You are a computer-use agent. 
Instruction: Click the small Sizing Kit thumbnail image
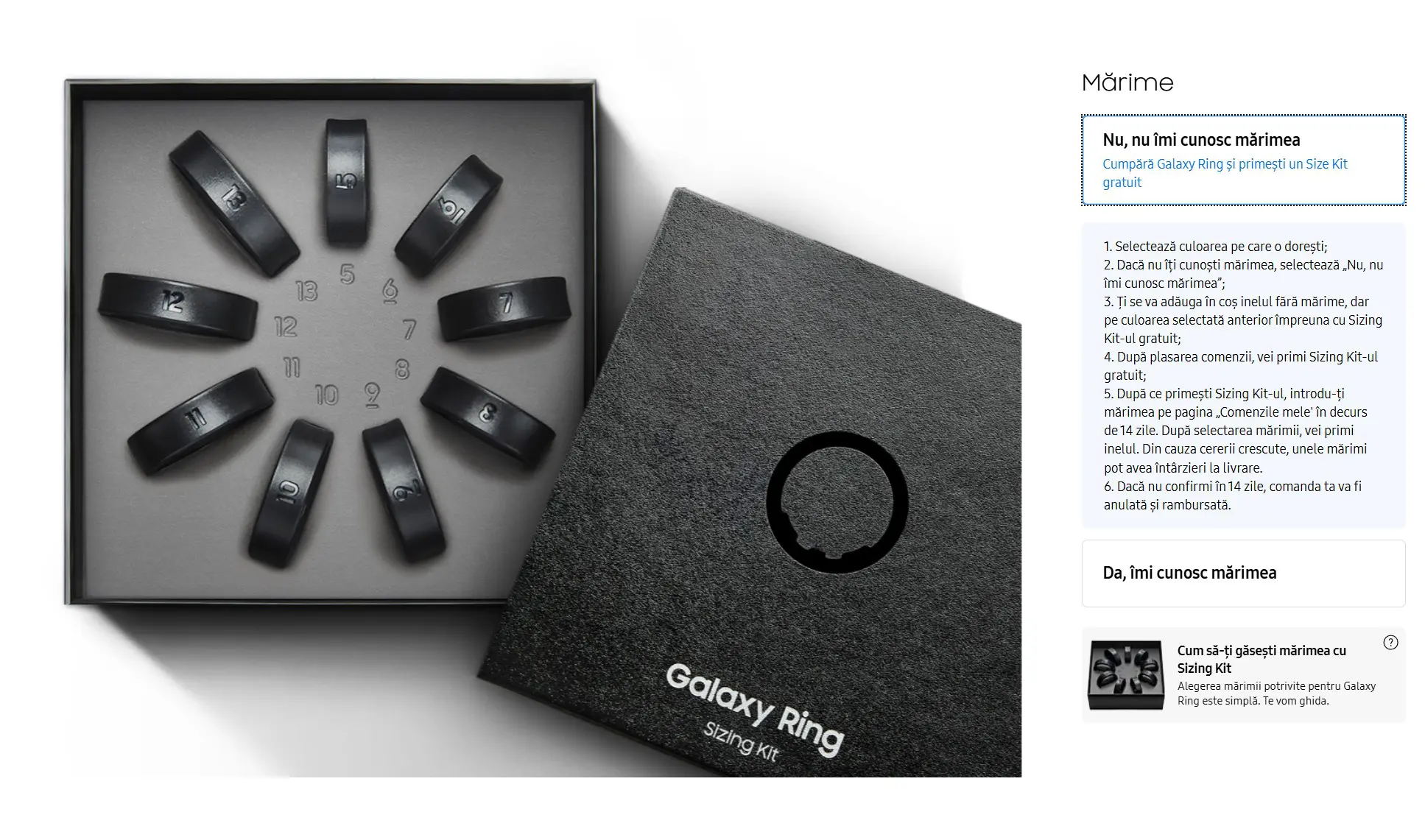pos(1126,674)
